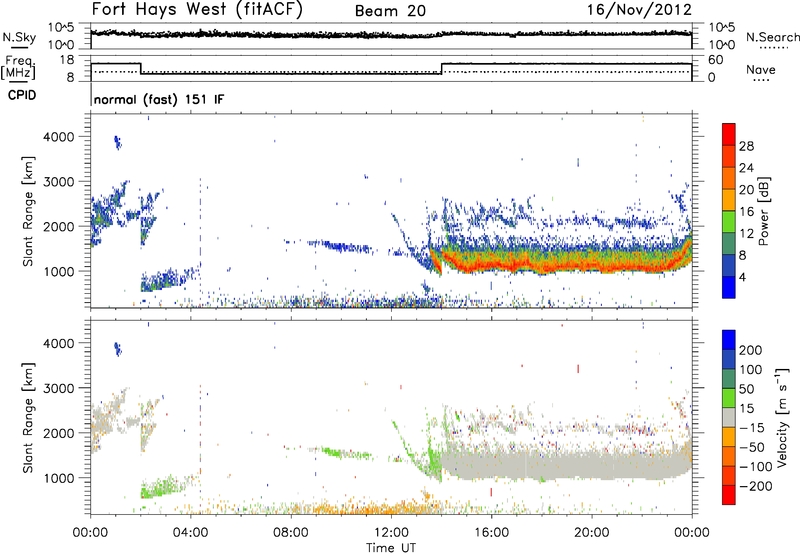Click the "4" value on power color bar
Viewport: 800px width, 554px height.
742,278
